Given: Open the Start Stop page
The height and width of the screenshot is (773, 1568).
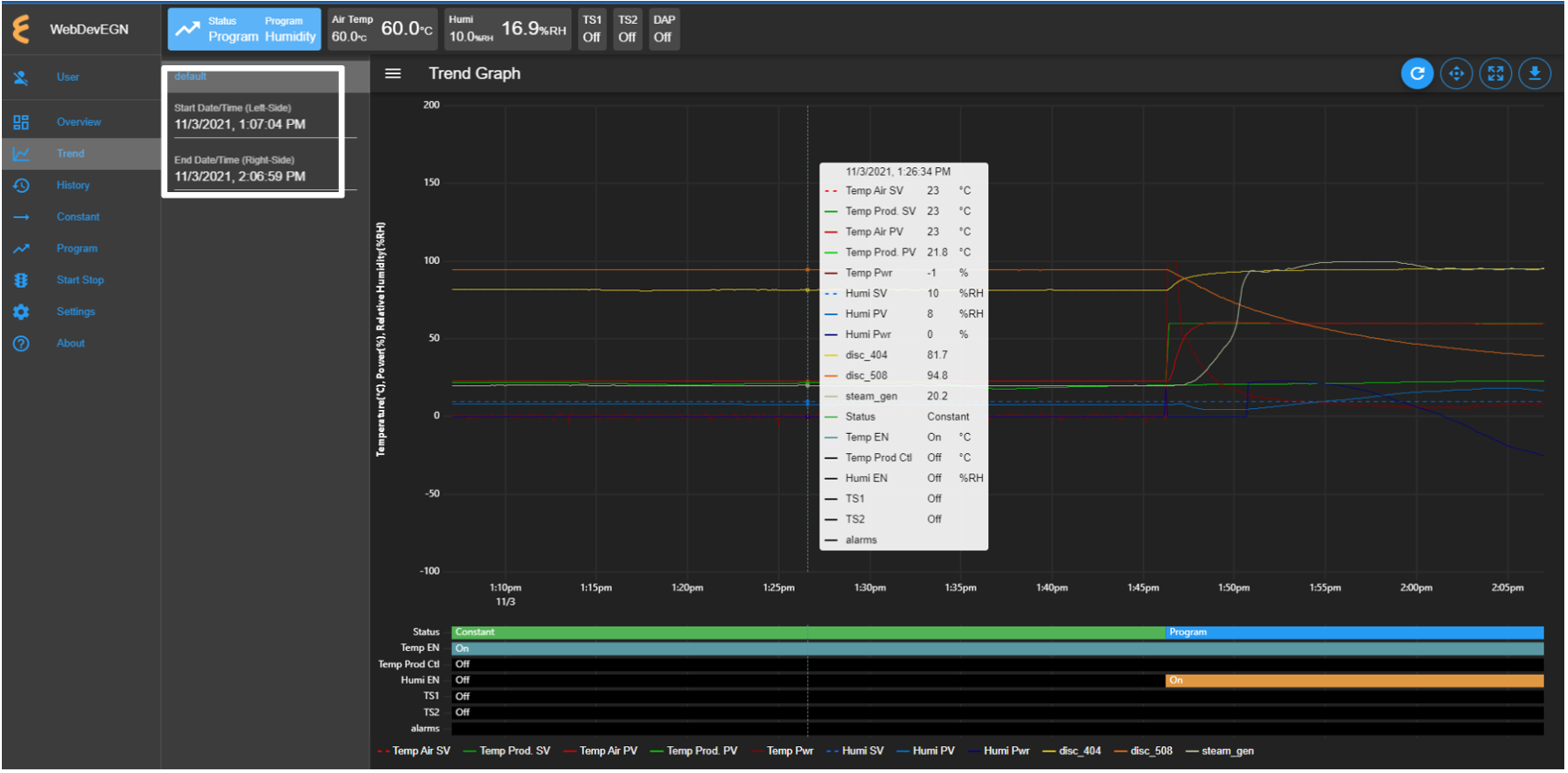Looking at the screenshot, I should (x=81, y=280).
